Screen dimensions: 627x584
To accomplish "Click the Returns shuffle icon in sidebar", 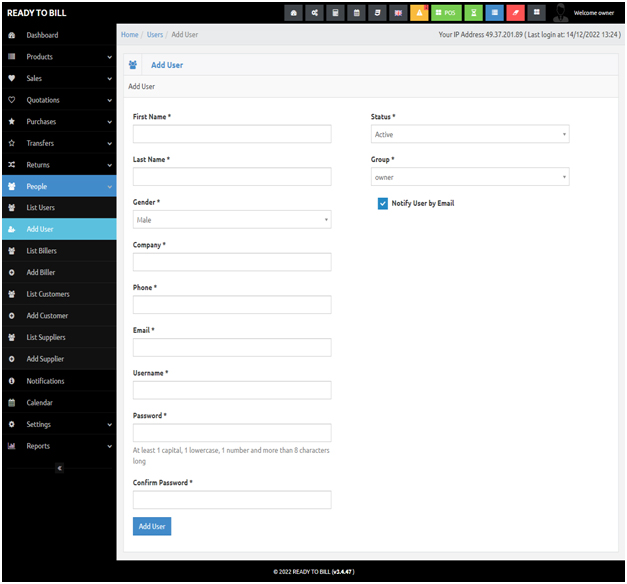I will [x=12, y=164].
